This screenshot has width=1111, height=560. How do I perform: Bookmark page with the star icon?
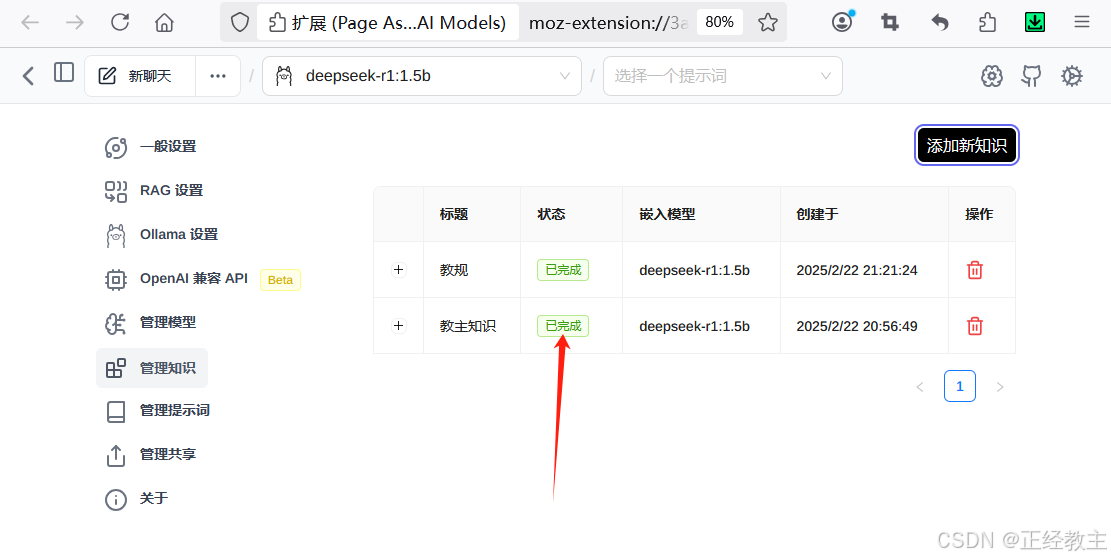[767, 23]
